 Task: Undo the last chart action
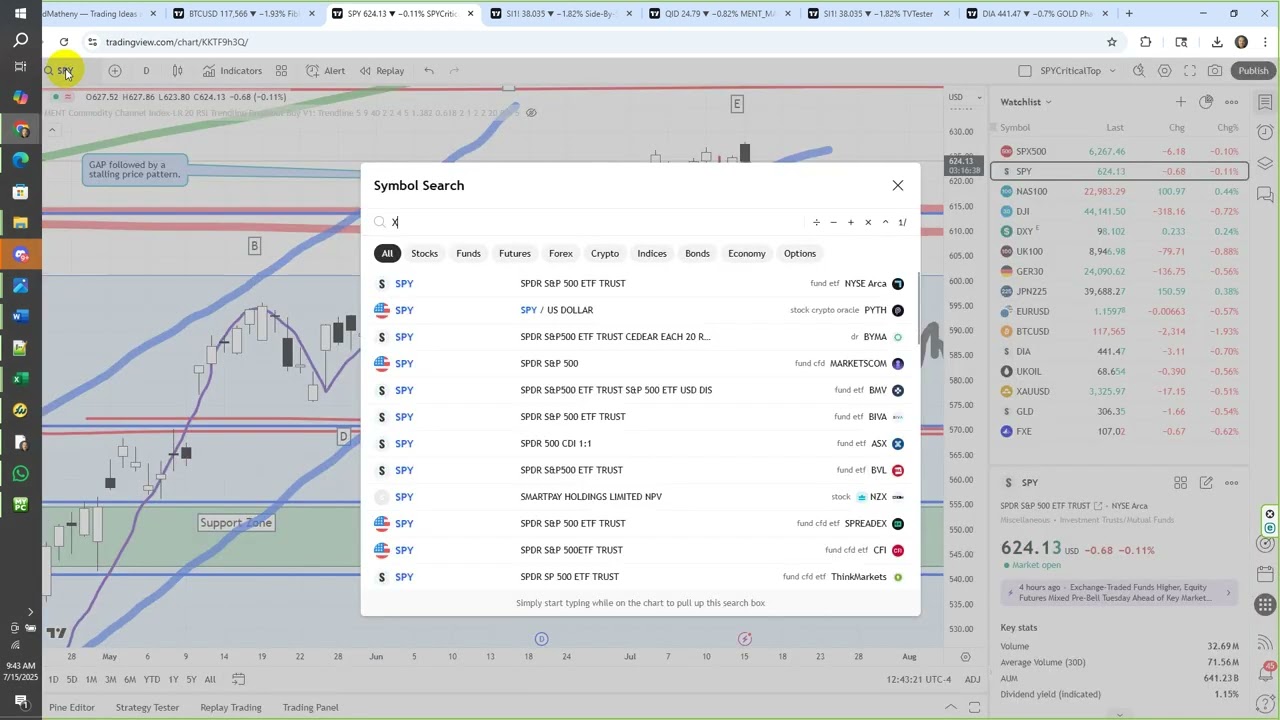pos(428,71)
